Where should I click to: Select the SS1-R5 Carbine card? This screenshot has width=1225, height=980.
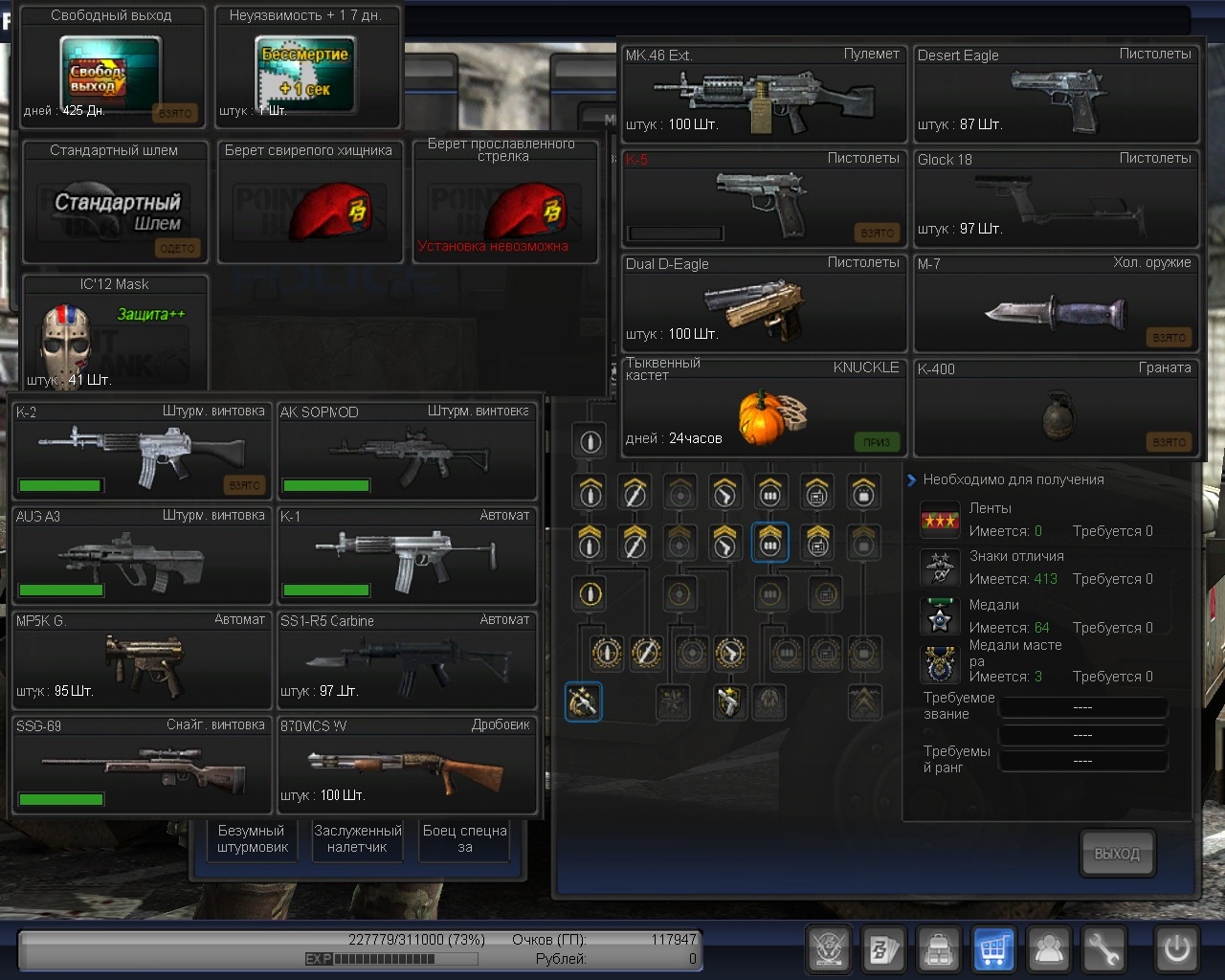click(x=407, y=660)
